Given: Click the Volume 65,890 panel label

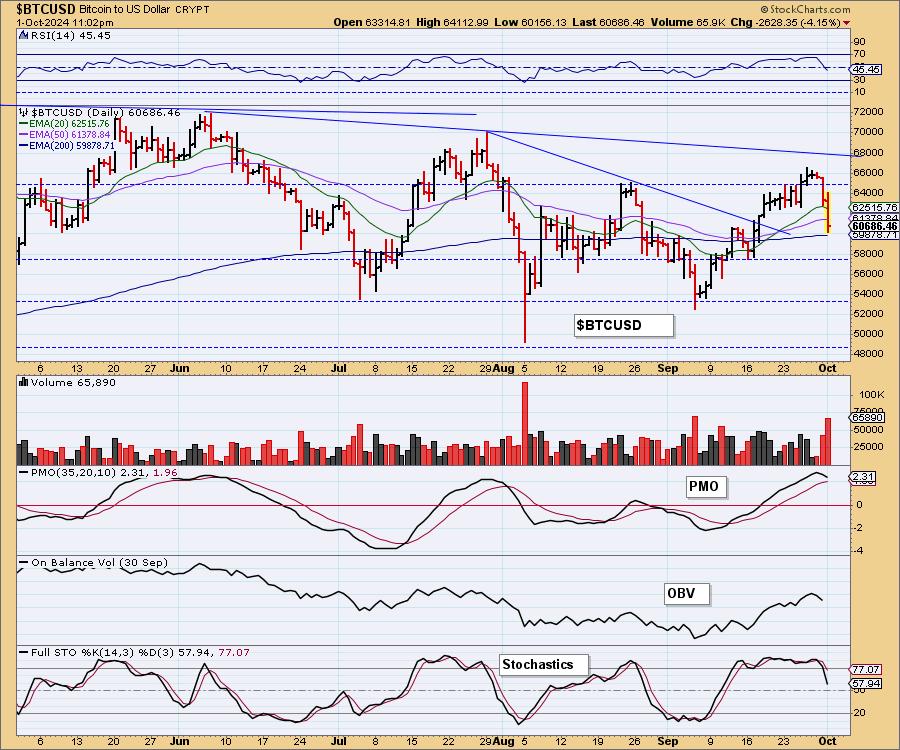Looking at the screenshot, I should tap(73, 382).
